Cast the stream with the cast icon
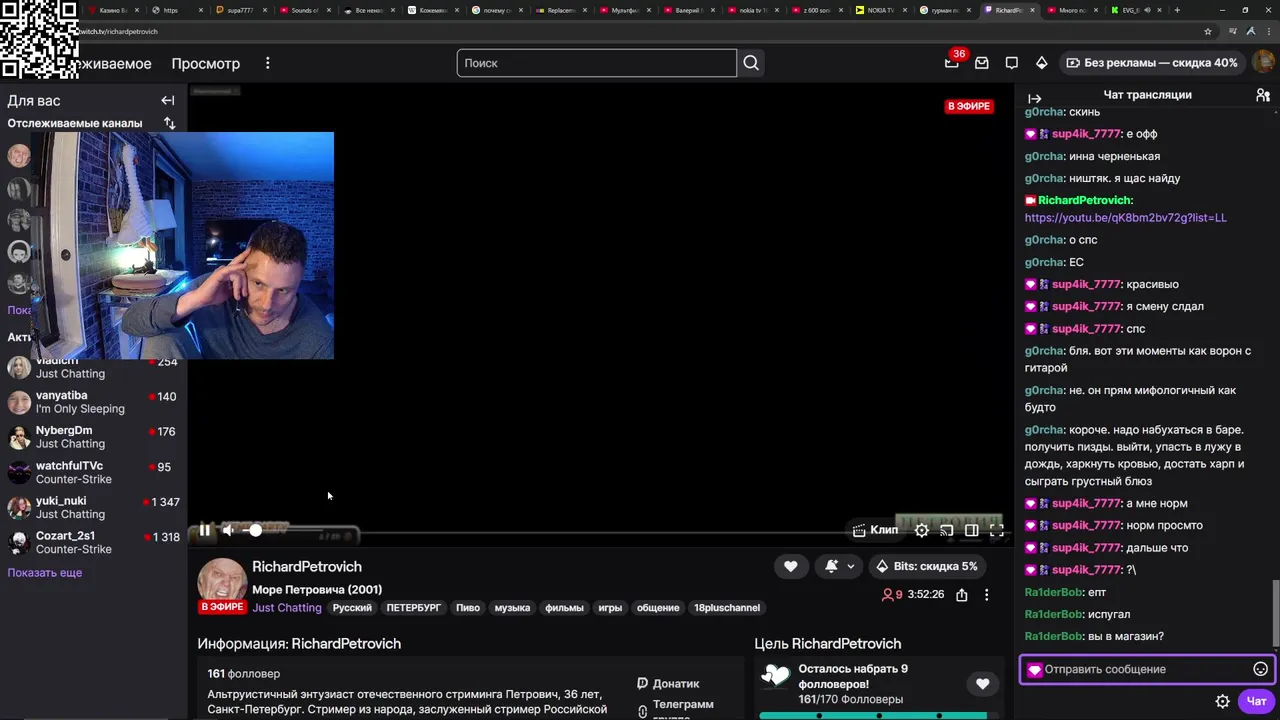Viewport: 1280px width, 720px height. (x=947, y=530)
